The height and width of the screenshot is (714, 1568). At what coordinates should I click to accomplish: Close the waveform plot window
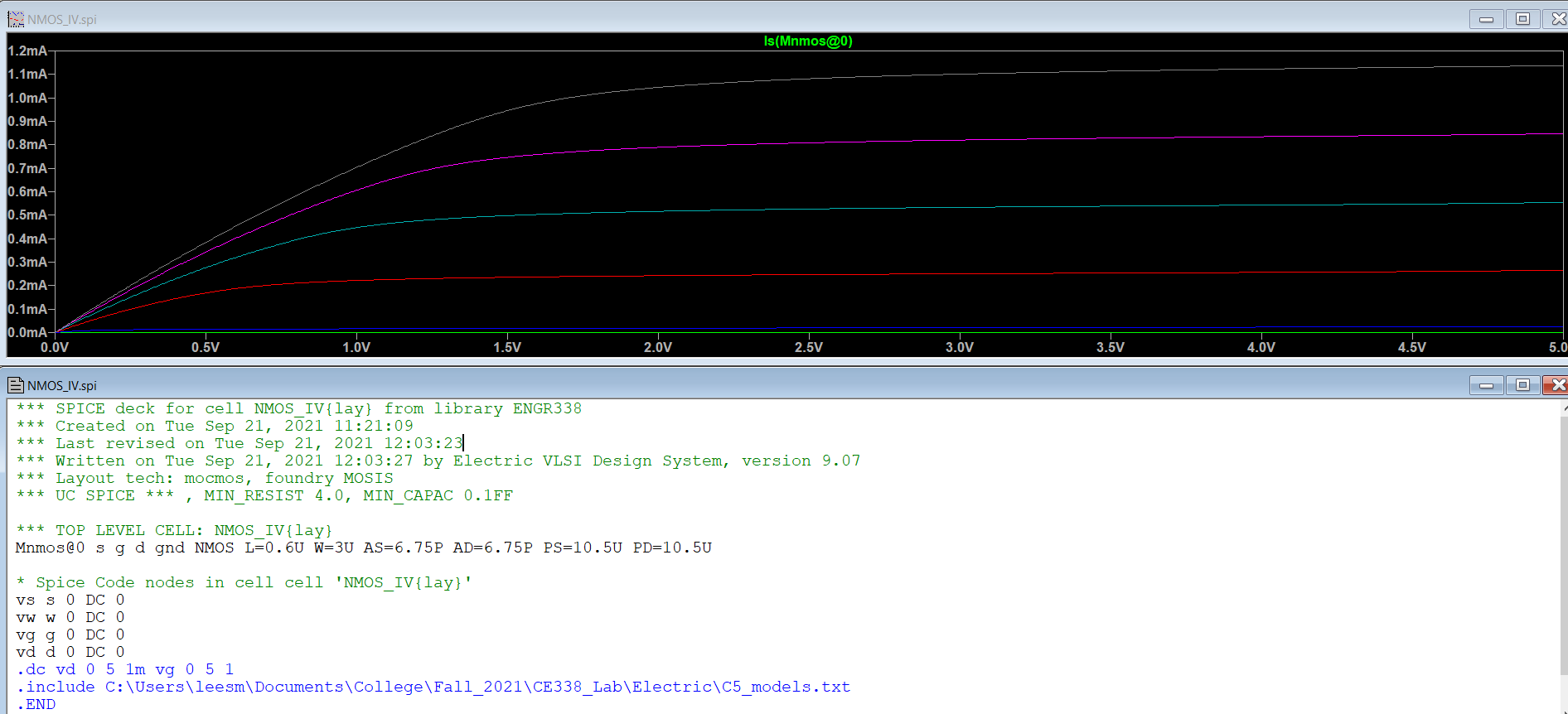pos(1557,19)
